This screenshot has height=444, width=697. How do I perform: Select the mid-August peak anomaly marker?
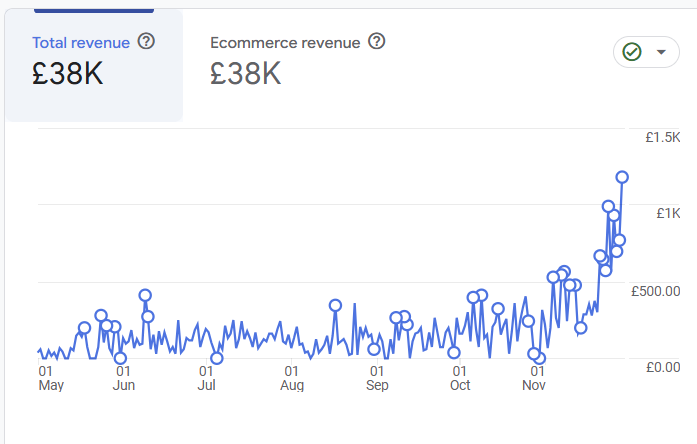335,306
